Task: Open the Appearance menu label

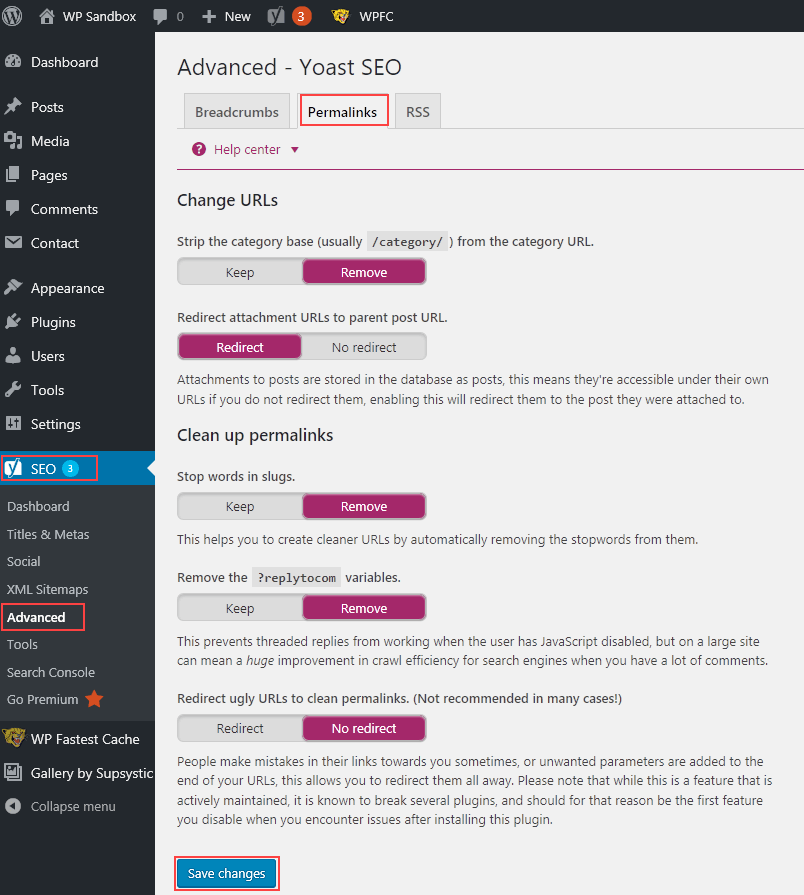Action: tap(67, 288)
